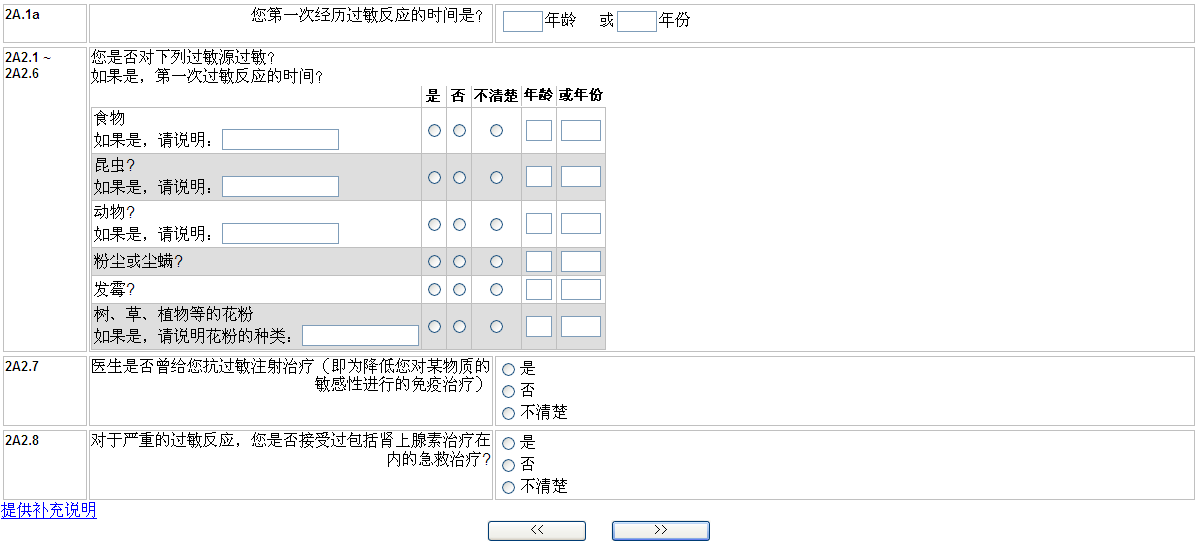Click the 昆虫 description text field
The height and width of the screenshot is (547, 1200).
(x=280, y=187)
